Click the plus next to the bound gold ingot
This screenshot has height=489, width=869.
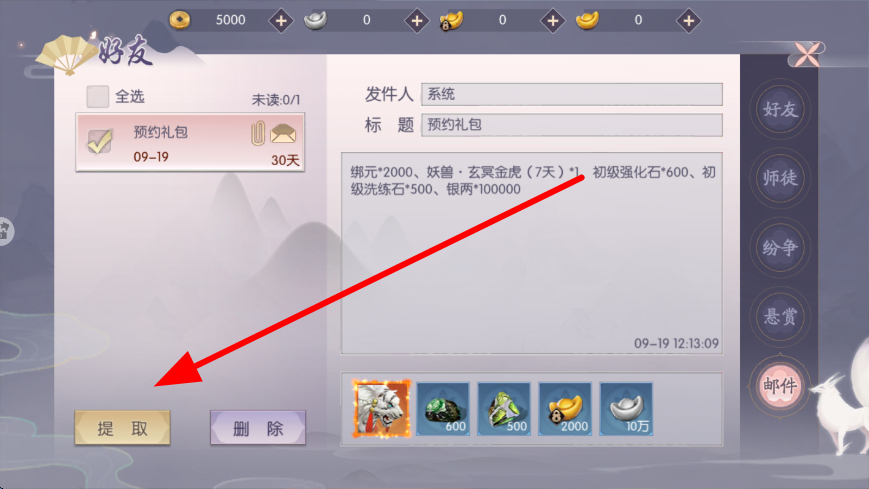[553, 21]
